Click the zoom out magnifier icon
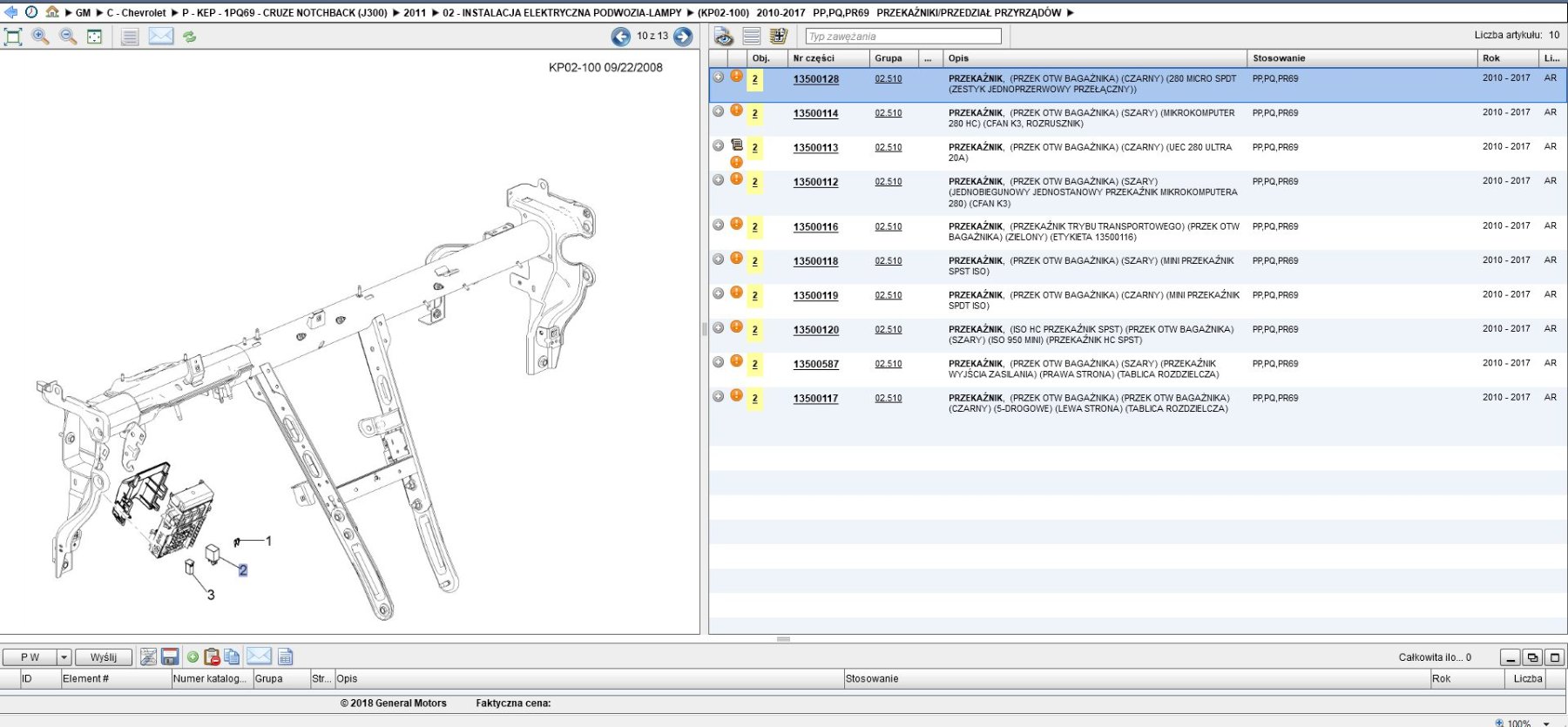Image resolution: width=1568 pixels, height=727 pixels. pos(67,37)
